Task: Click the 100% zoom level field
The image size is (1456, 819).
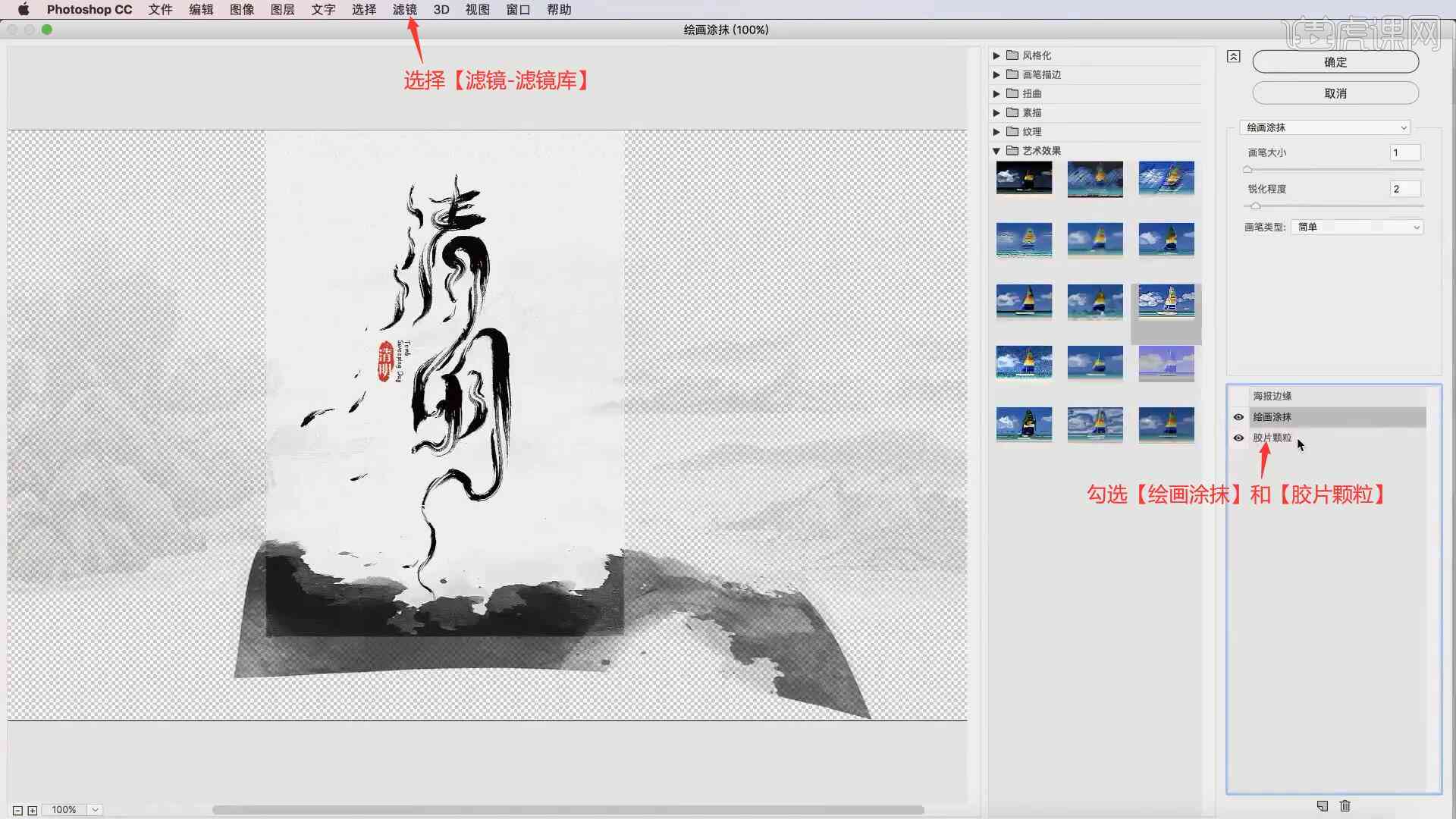Action: tap(64, 810)
